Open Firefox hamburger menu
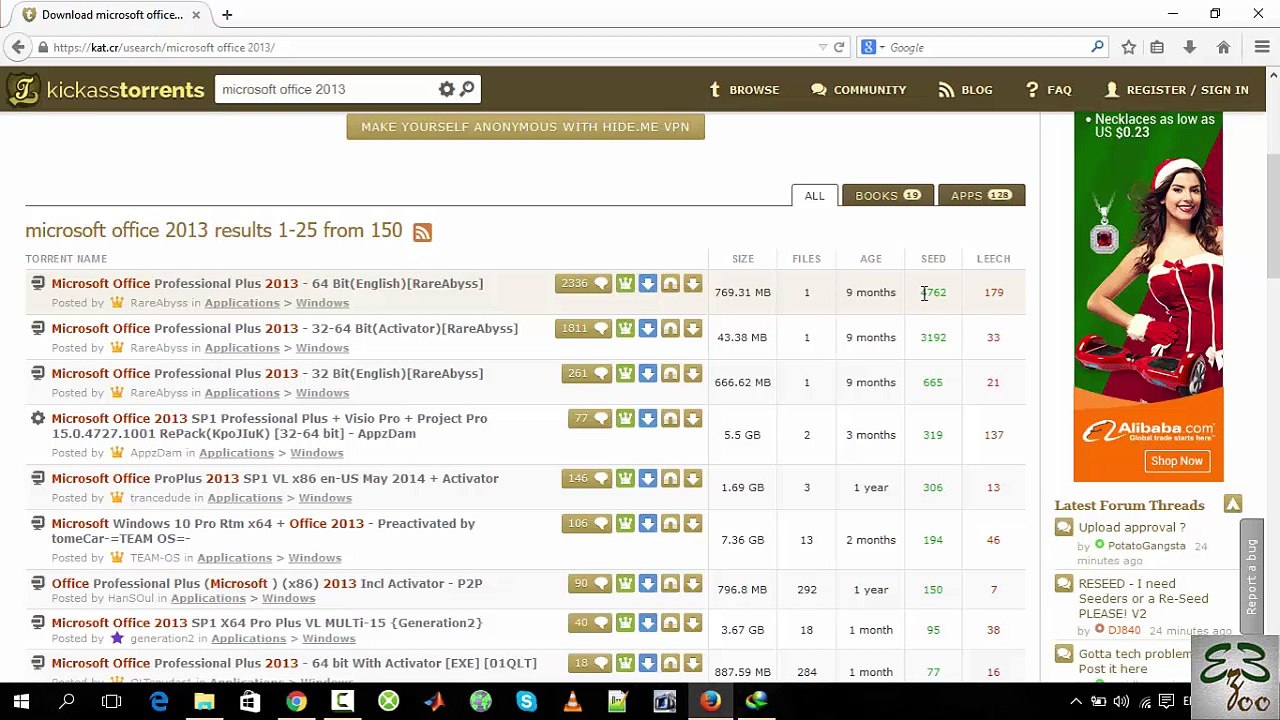Screen dimensions: 1280x720 [x=1262, y=47]
